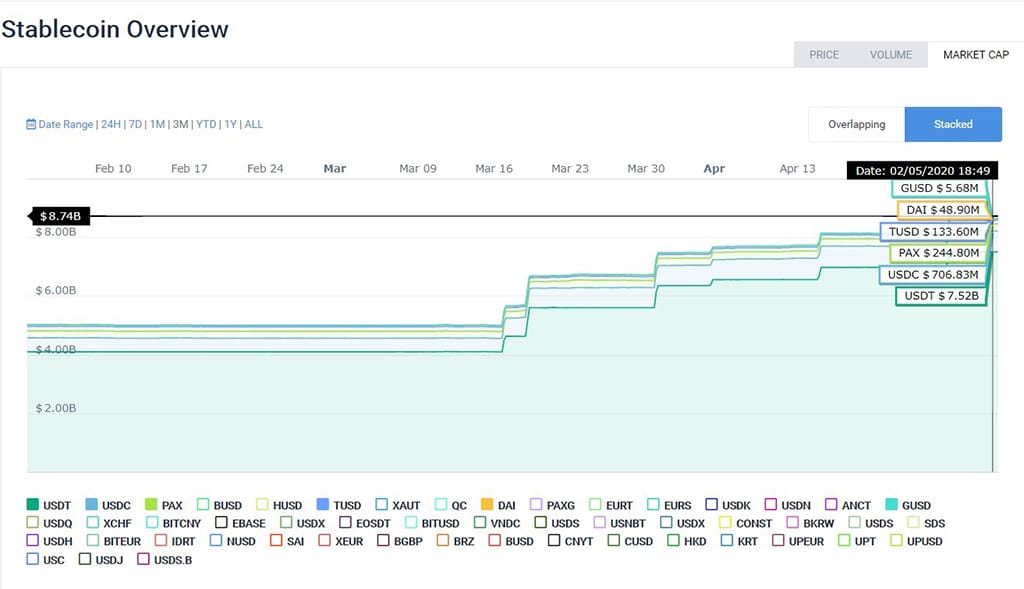Show the ANCT series
The height and width of the screenshot is (589, 1024).
click(x=831, y=505)
